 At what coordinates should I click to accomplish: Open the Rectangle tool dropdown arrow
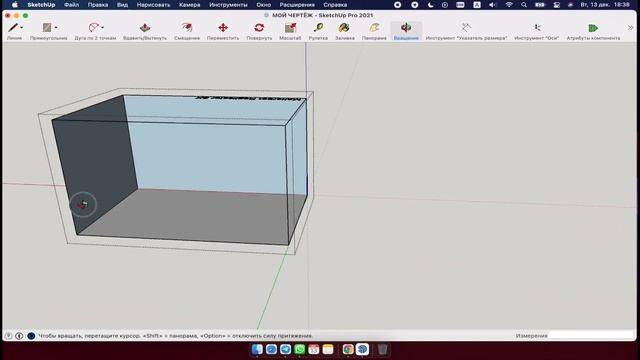pyautogui.click(x=56, y=28)
